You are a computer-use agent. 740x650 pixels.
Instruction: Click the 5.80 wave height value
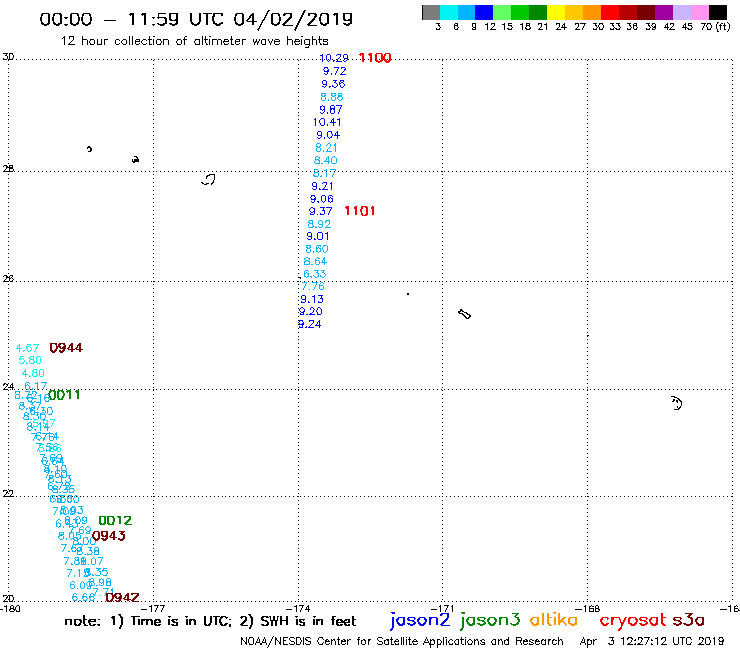click(30, 360)
